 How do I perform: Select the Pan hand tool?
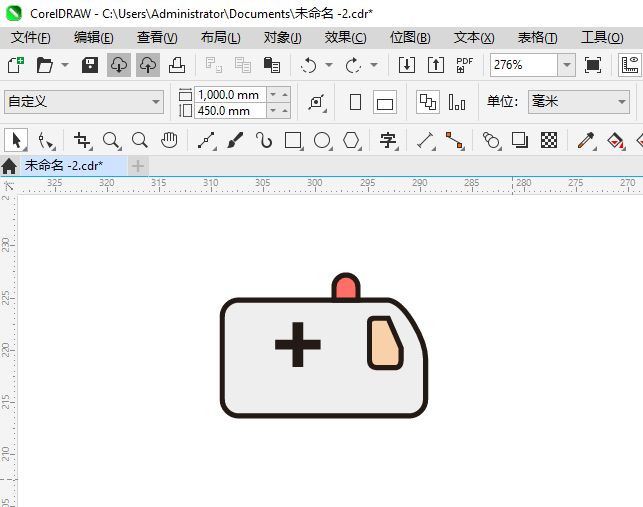pos(169,140)
